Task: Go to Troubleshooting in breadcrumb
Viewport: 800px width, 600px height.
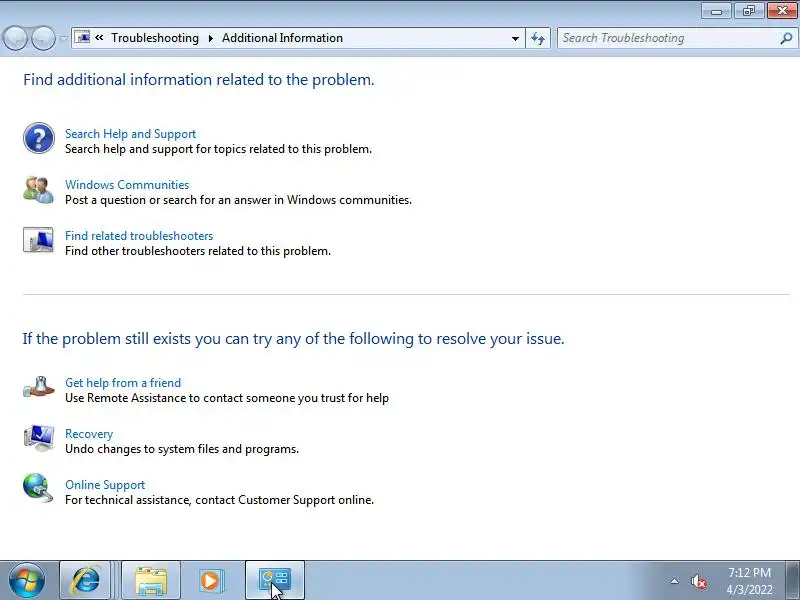Action: tap(155, 38)
